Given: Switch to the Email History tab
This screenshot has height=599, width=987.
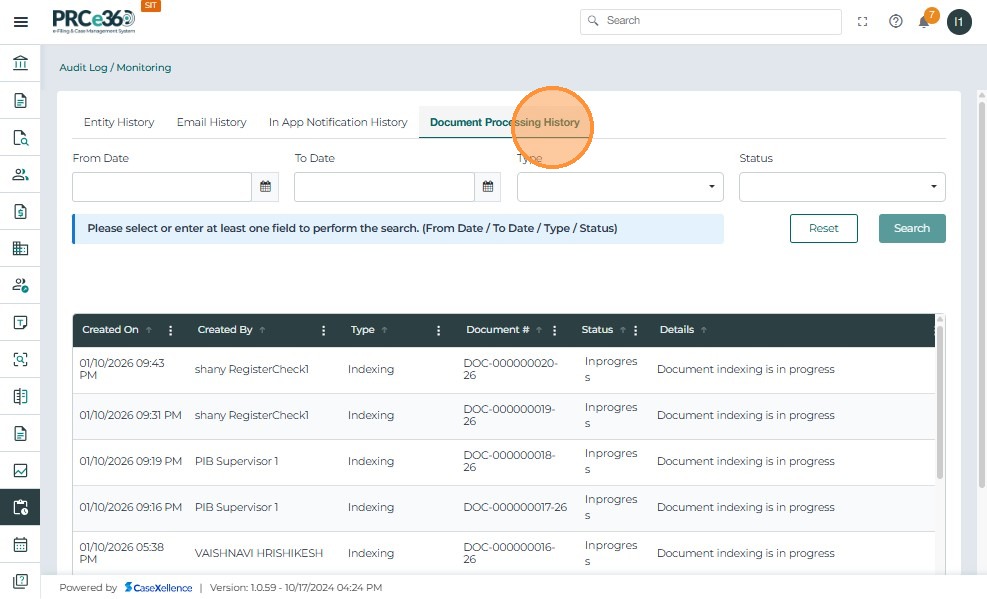Looking at the screenshot, I should tap(211, 122).
